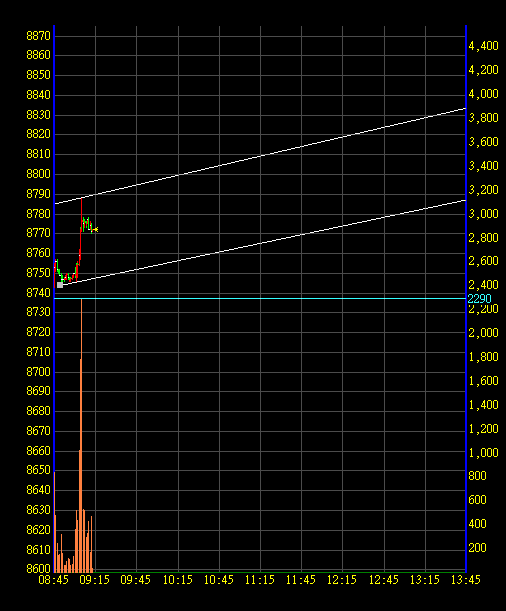
Task: Click the cyan 2290 value label
Action: (x=479, y=299)
